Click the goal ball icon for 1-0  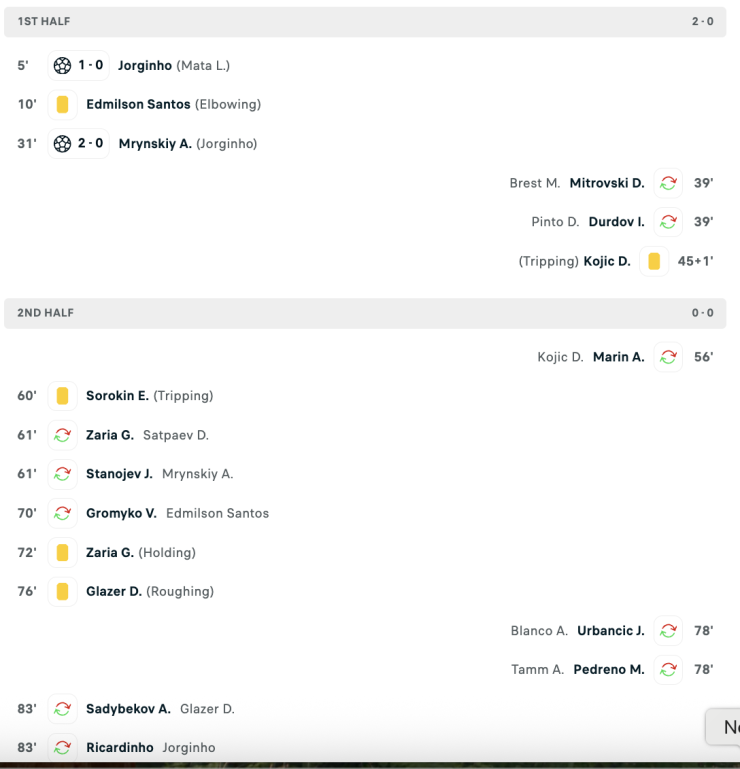point(62,65)
